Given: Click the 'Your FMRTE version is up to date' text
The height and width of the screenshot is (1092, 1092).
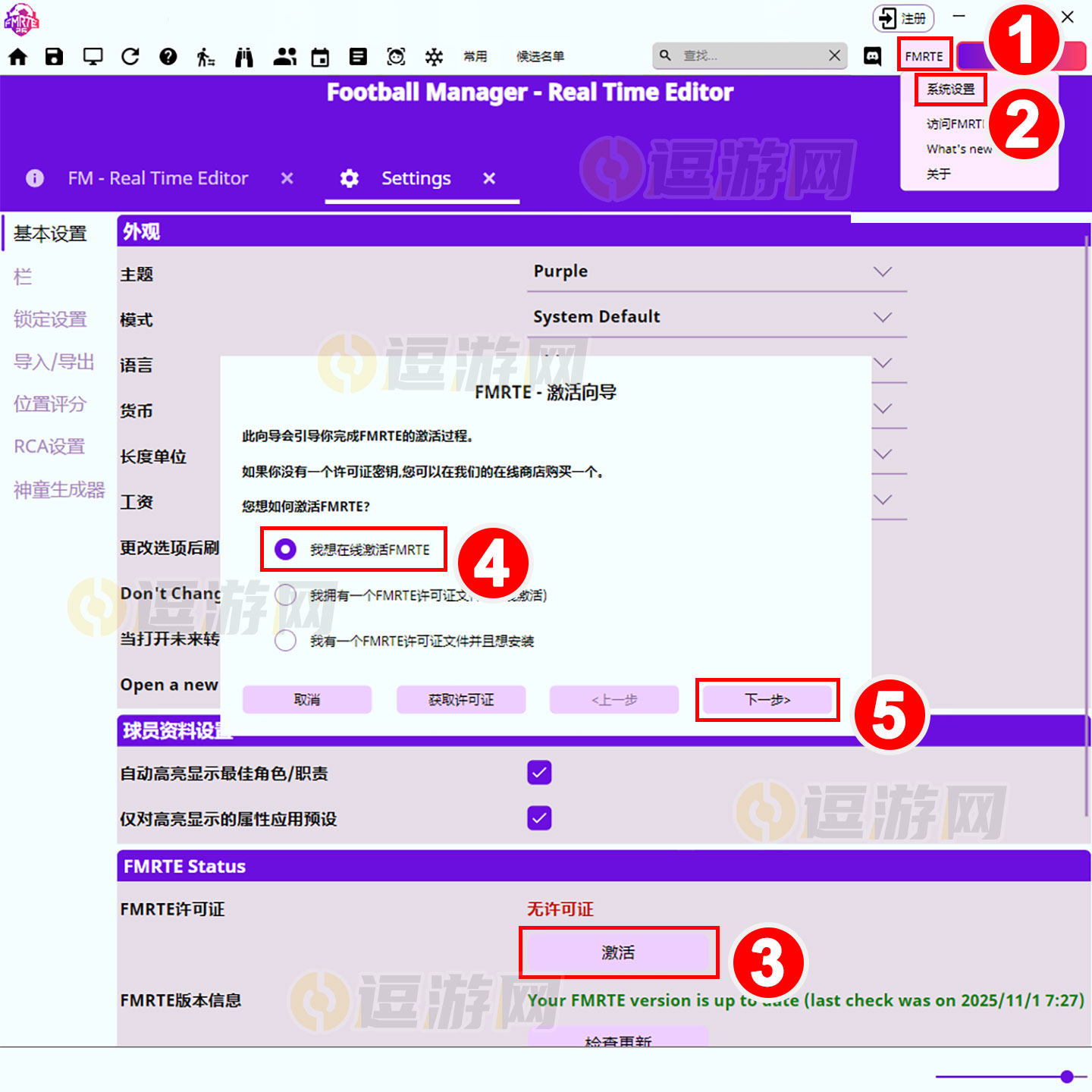Looking at the screenshot, I should 805,1000.
